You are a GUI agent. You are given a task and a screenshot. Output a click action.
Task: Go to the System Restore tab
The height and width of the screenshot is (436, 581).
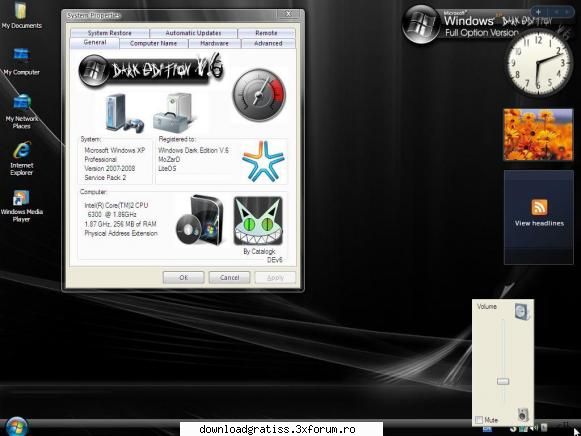point(110,33)
